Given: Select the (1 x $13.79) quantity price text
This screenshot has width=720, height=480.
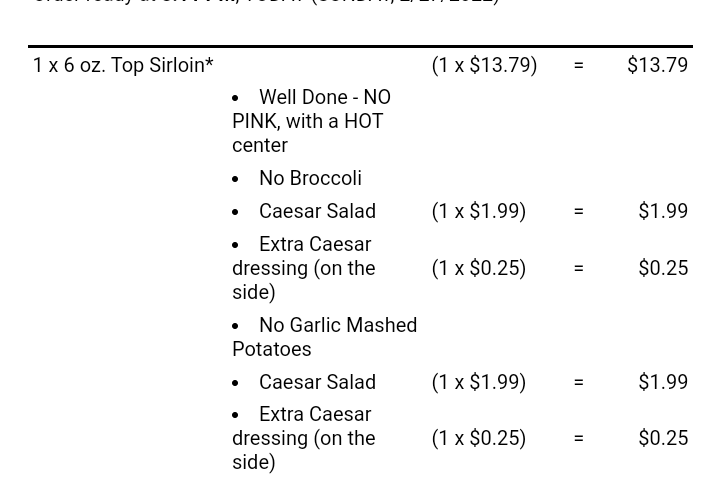Looking at the screenshot, I should tap(484, 65).
